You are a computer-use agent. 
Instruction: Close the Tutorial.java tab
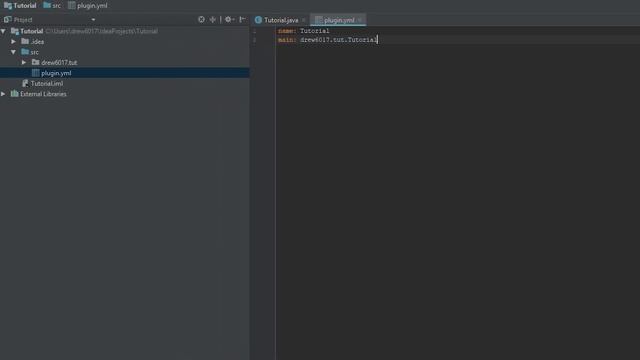304,20
